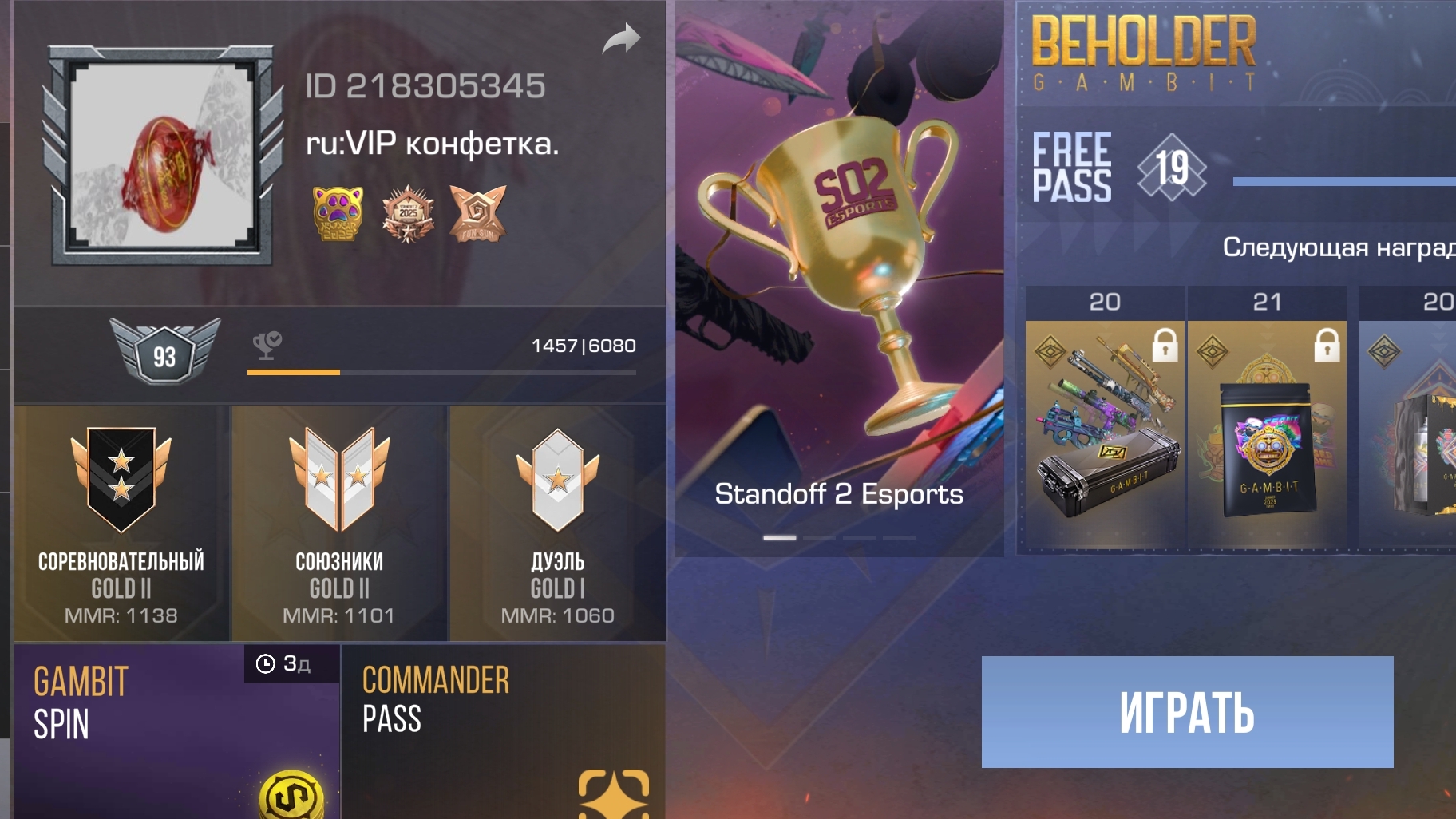Screen dimensions: 1456x819
Task: Open the Standoff 2 Esports trophy banner
Action: [839, 278]
